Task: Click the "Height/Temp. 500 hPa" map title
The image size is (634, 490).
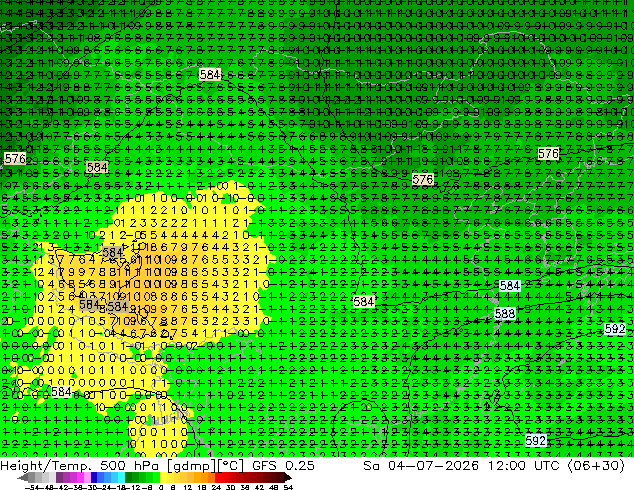Action: tap(81, 466)
